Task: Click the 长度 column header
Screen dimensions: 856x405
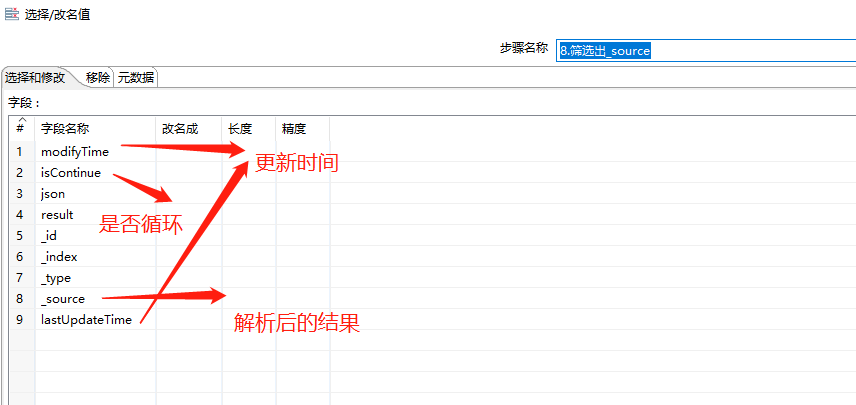Action: coord(249,129)
